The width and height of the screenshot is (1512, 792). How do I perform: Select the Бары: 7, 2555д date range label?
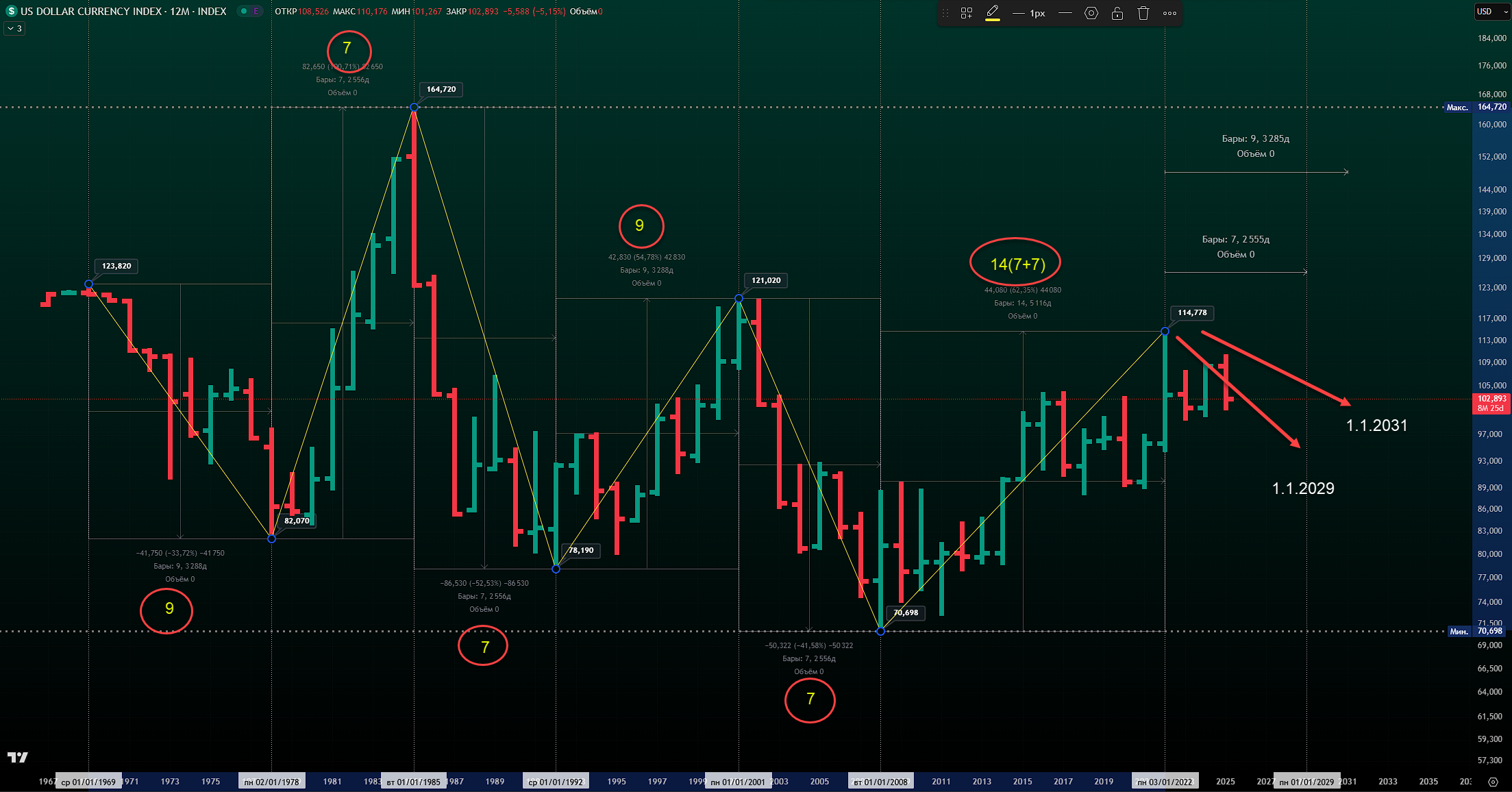1235,239
